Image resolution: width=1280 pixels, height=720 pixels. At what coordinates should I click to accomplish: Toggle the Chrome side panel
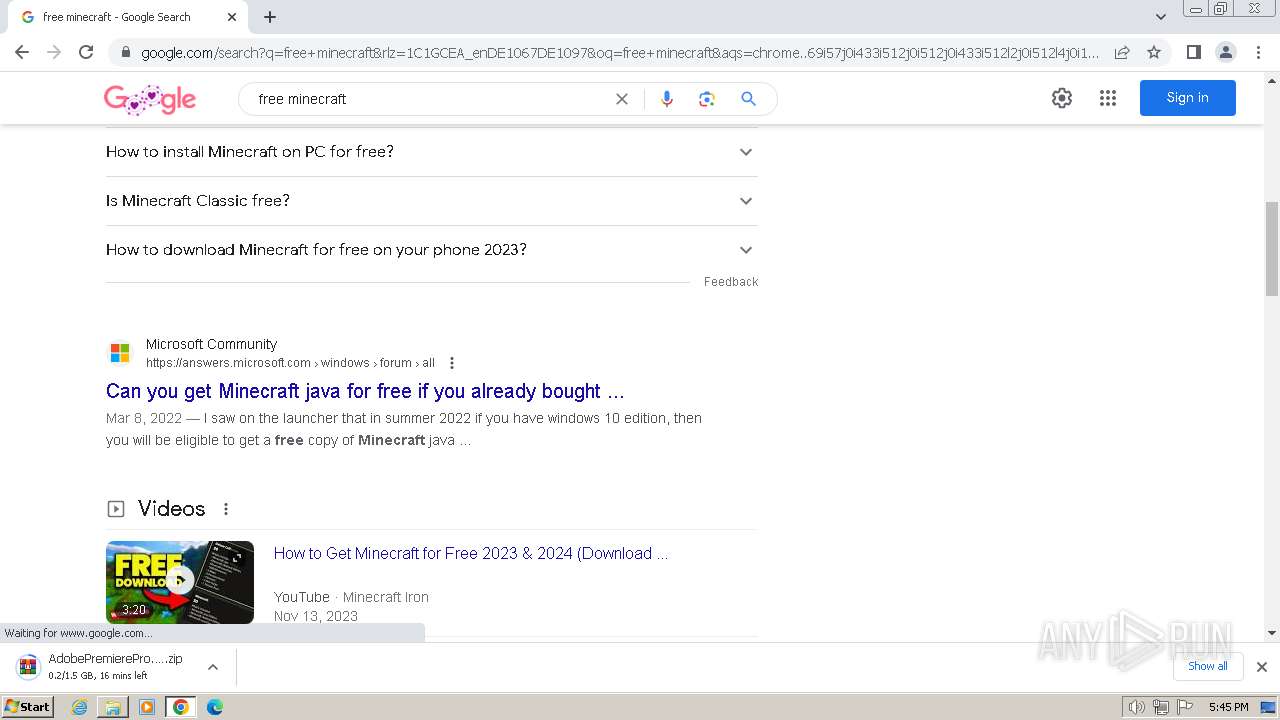point(1193,52)
